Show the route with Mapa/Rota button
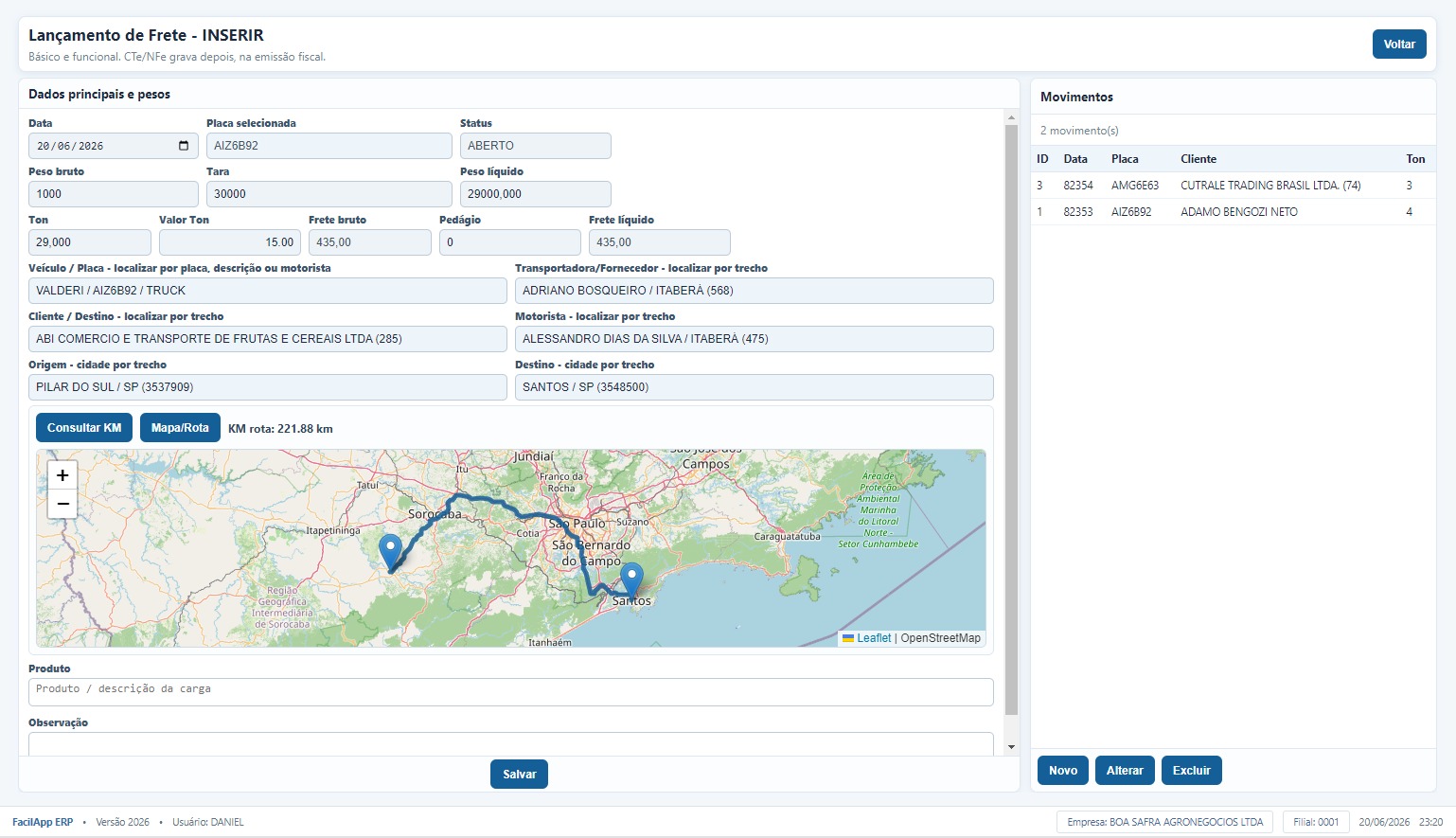The width and height of the screenshot is (1456, 838). coord(180,428)
